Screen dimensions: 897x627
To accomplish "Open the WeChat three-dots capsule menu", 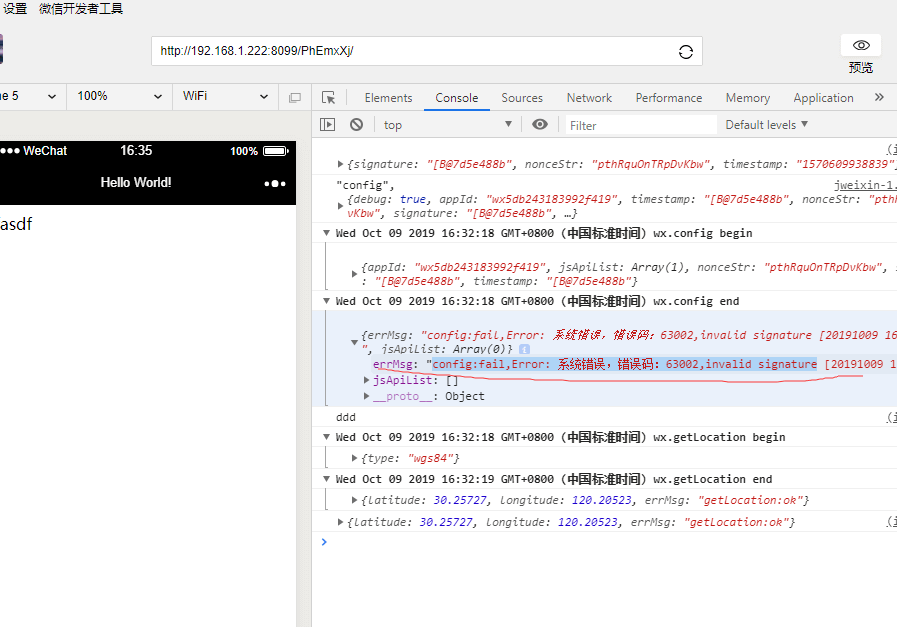I will [274, 183].
